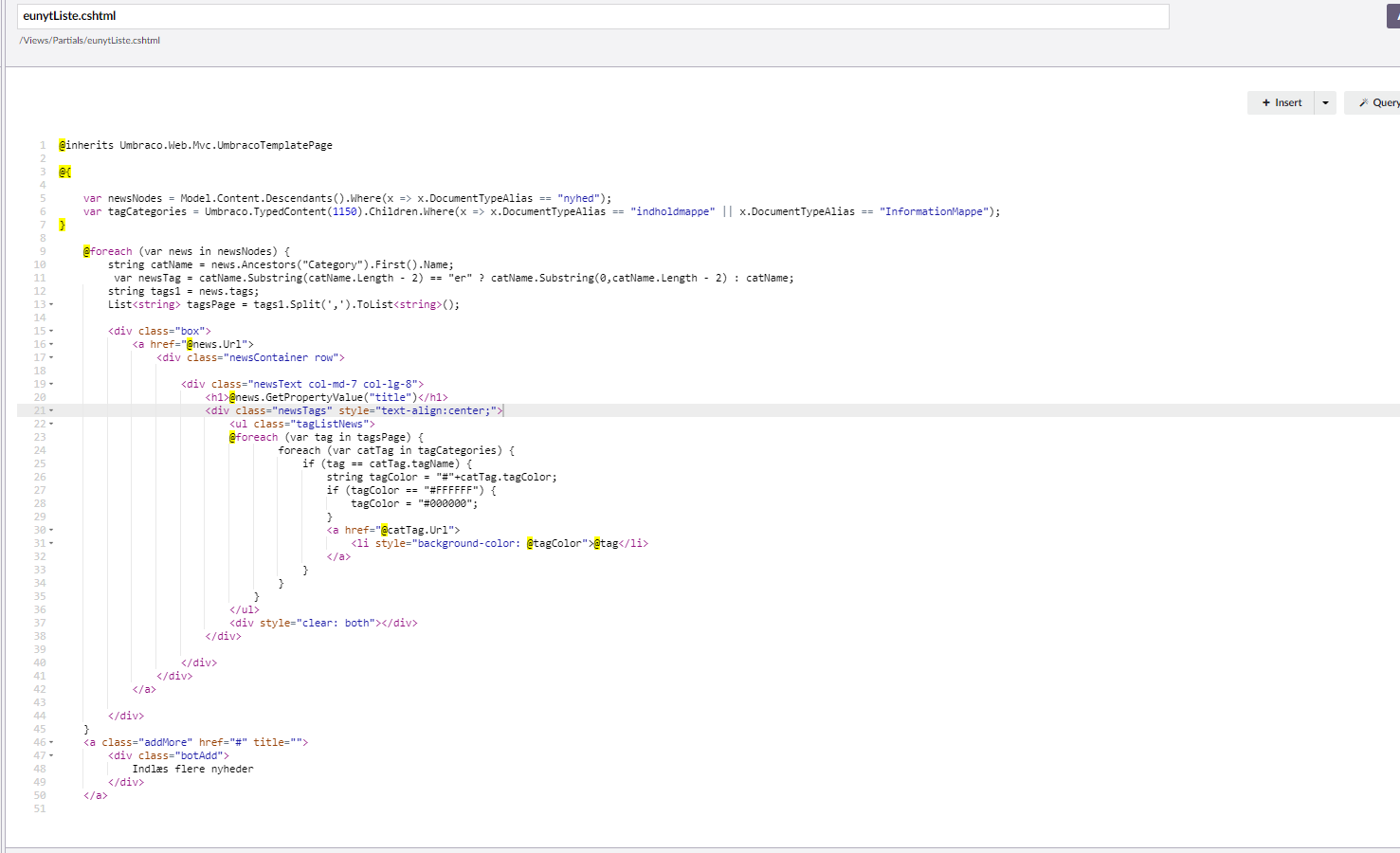Click the Indlæs flere nyheder text line
Screen dimensions: 1400x853
point(192,769)
